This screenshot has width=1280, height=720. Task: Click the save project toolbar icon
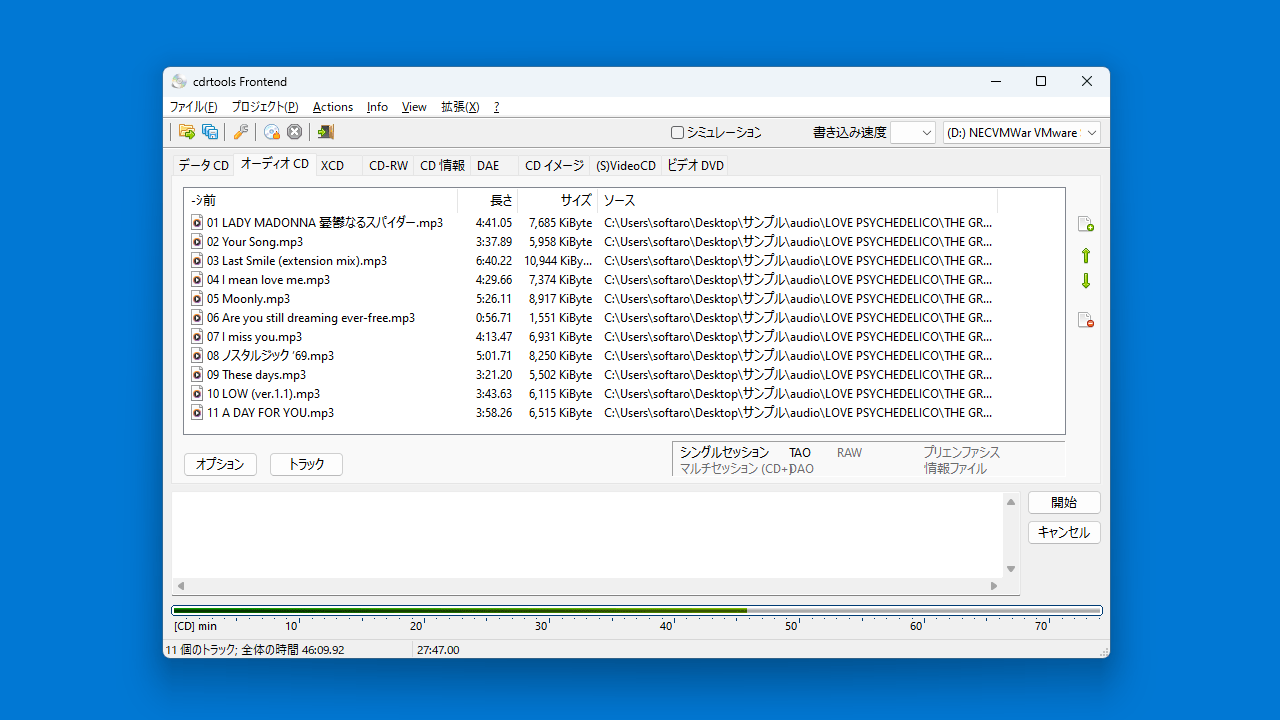210,132
